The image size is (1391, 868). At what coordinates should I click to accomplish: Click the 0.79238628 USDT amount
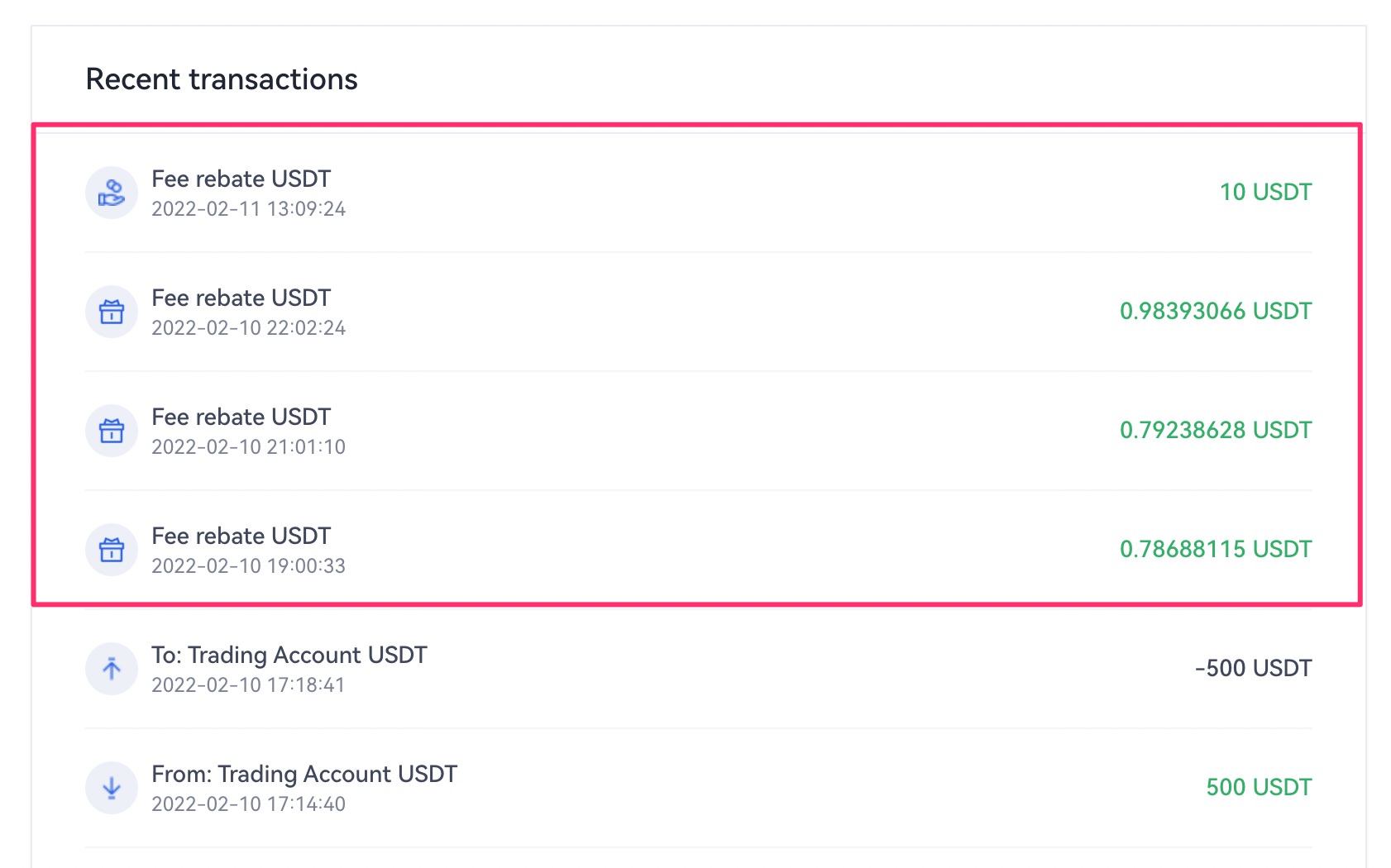pos(1215,431)
